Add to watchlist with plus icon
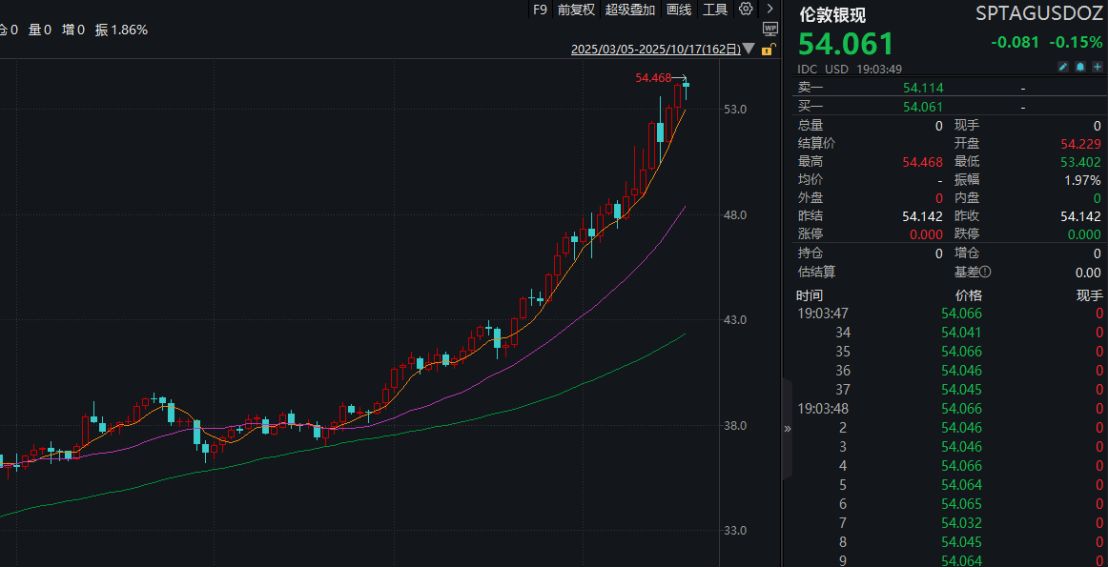Screen dimensions: 1109x568 tap(1097, 67)
